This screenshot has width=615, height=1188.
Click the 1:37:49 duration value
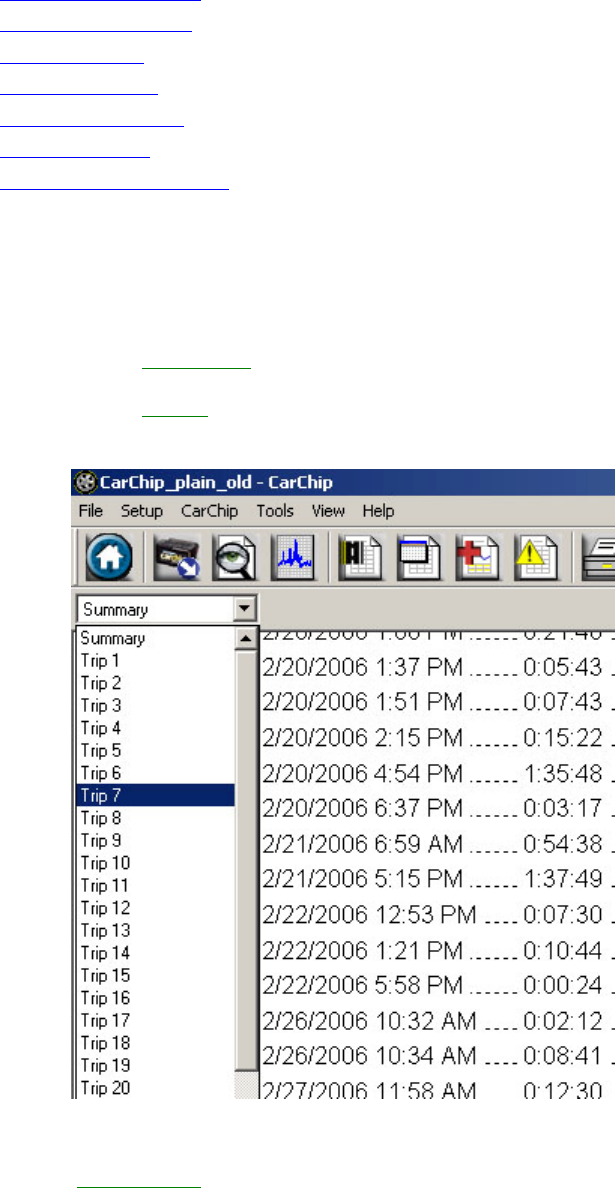coord(565,879)
